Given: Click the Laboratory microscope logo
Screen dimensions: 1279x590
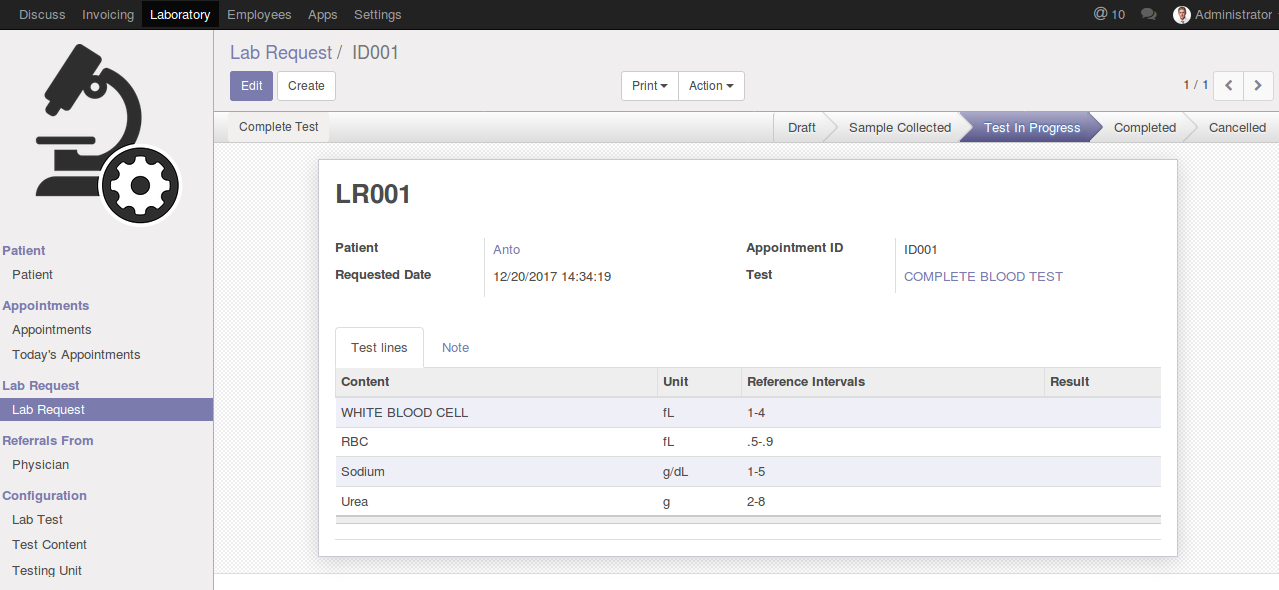Looking at the screenshot, I should pos(107,133).
